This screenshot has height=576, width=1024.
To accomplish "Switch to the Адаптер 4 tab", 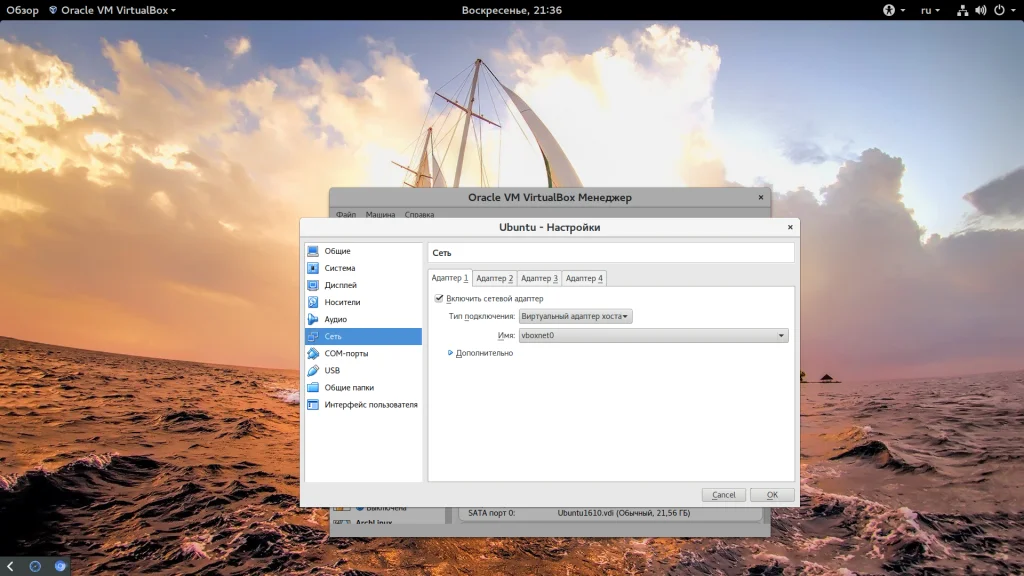I will pos(584,278).
